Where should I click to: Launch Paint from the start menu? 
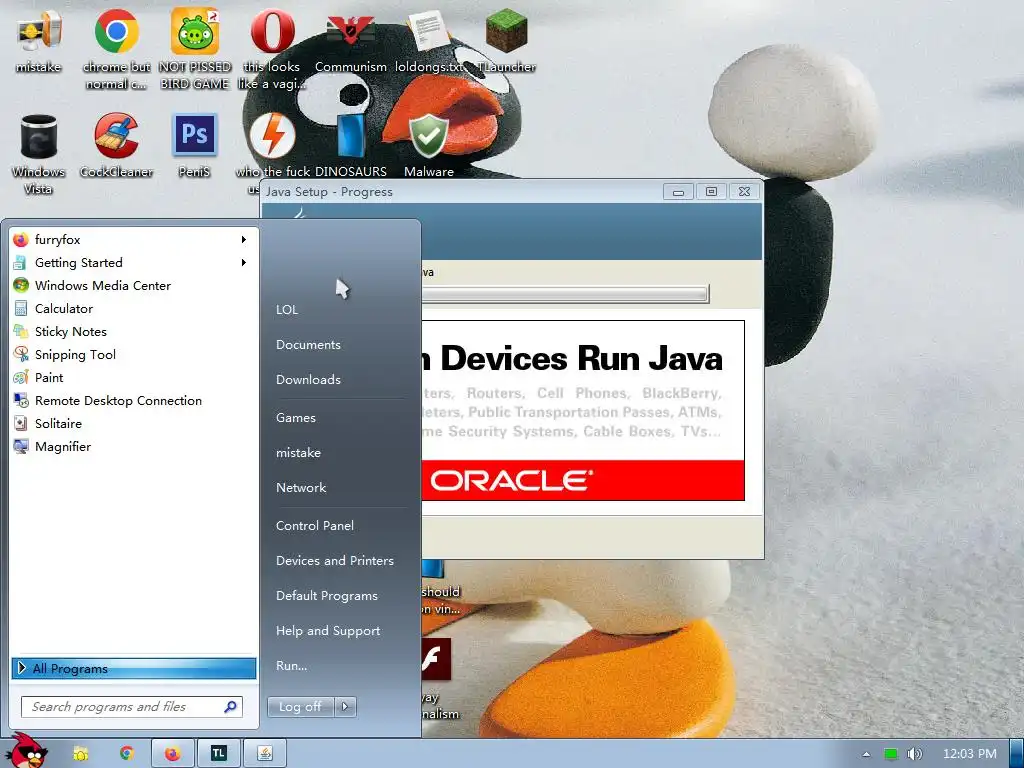134,377
